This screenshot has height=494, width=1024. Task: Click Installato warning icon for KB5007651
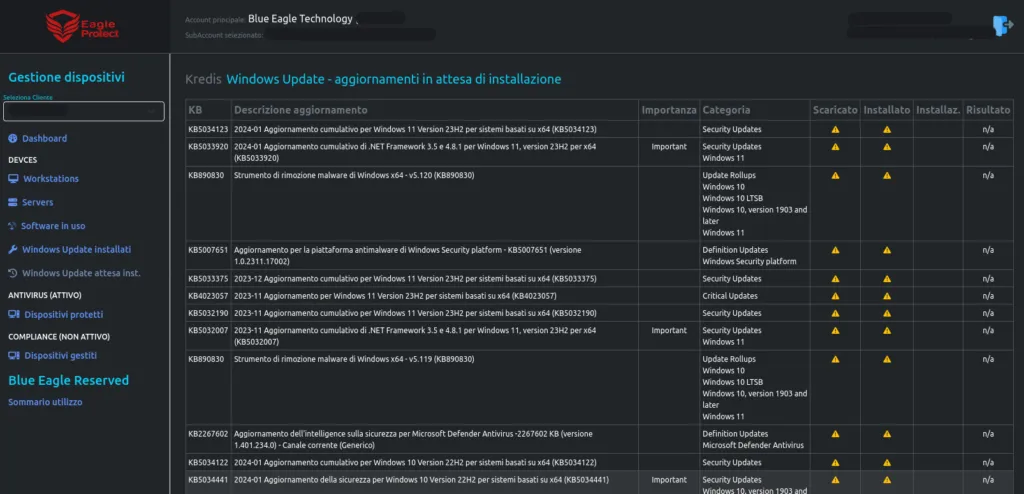tap(887, 250)
